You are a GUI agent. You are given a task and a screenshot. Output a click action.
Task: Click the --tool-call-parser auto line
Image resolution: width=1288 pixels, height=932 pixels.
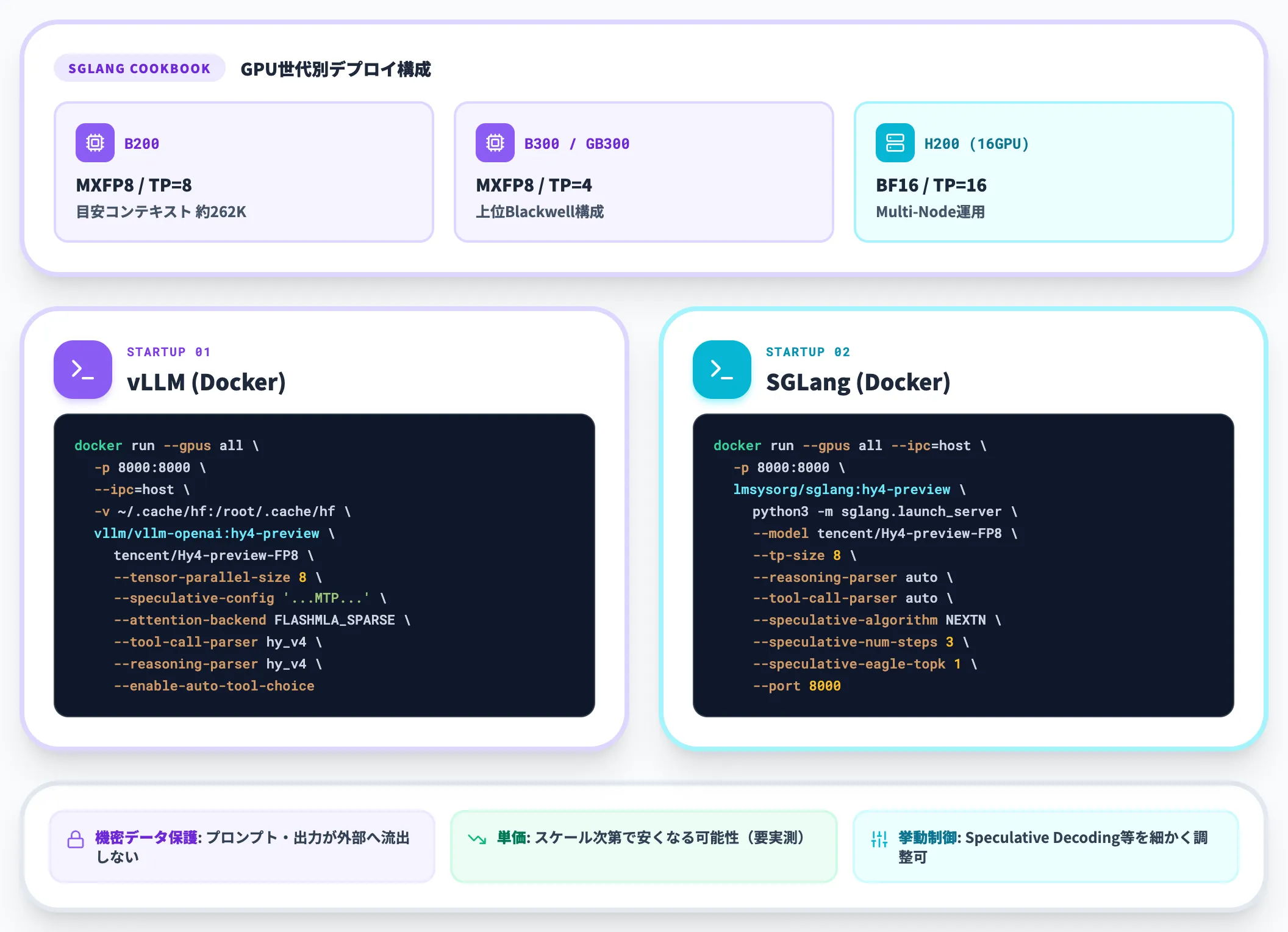(853, 598)
